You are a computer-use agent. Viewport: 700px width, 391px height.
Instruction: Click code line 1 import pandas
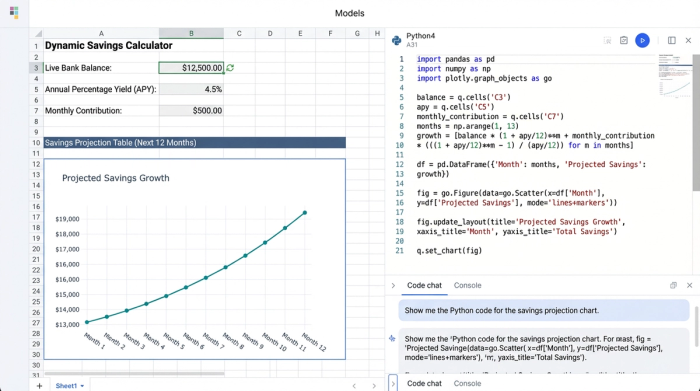point(455,59)
